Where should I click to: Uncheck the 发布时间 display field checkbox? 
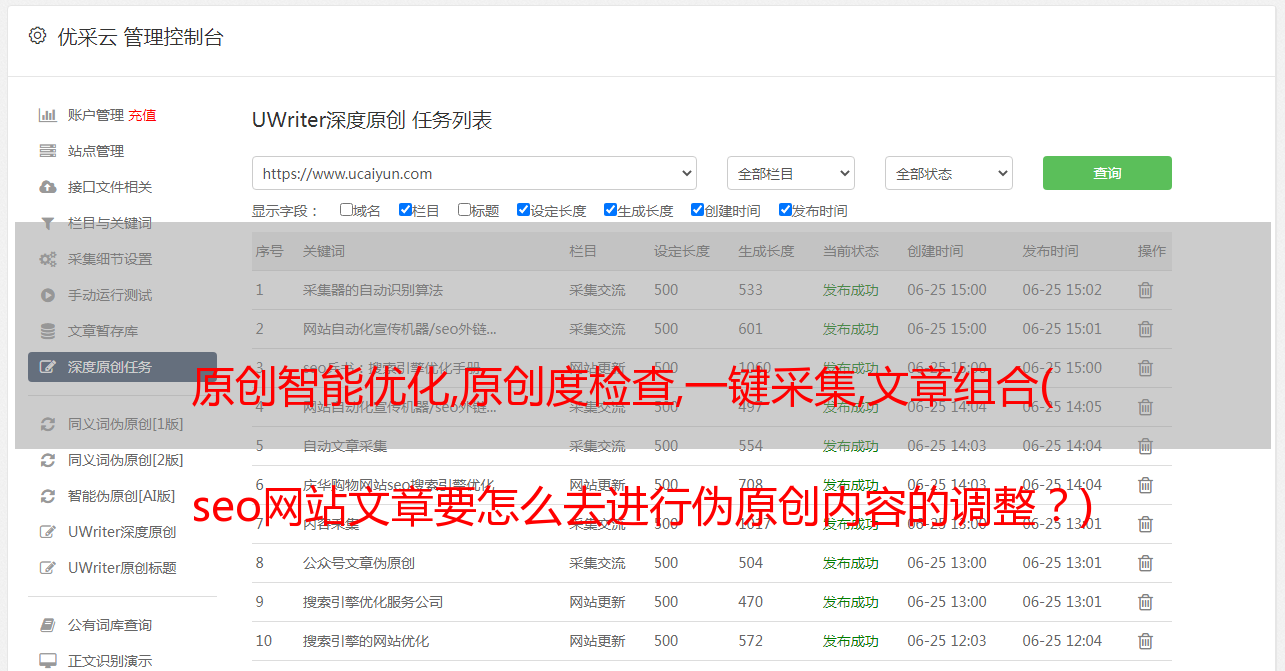(785, 210)
